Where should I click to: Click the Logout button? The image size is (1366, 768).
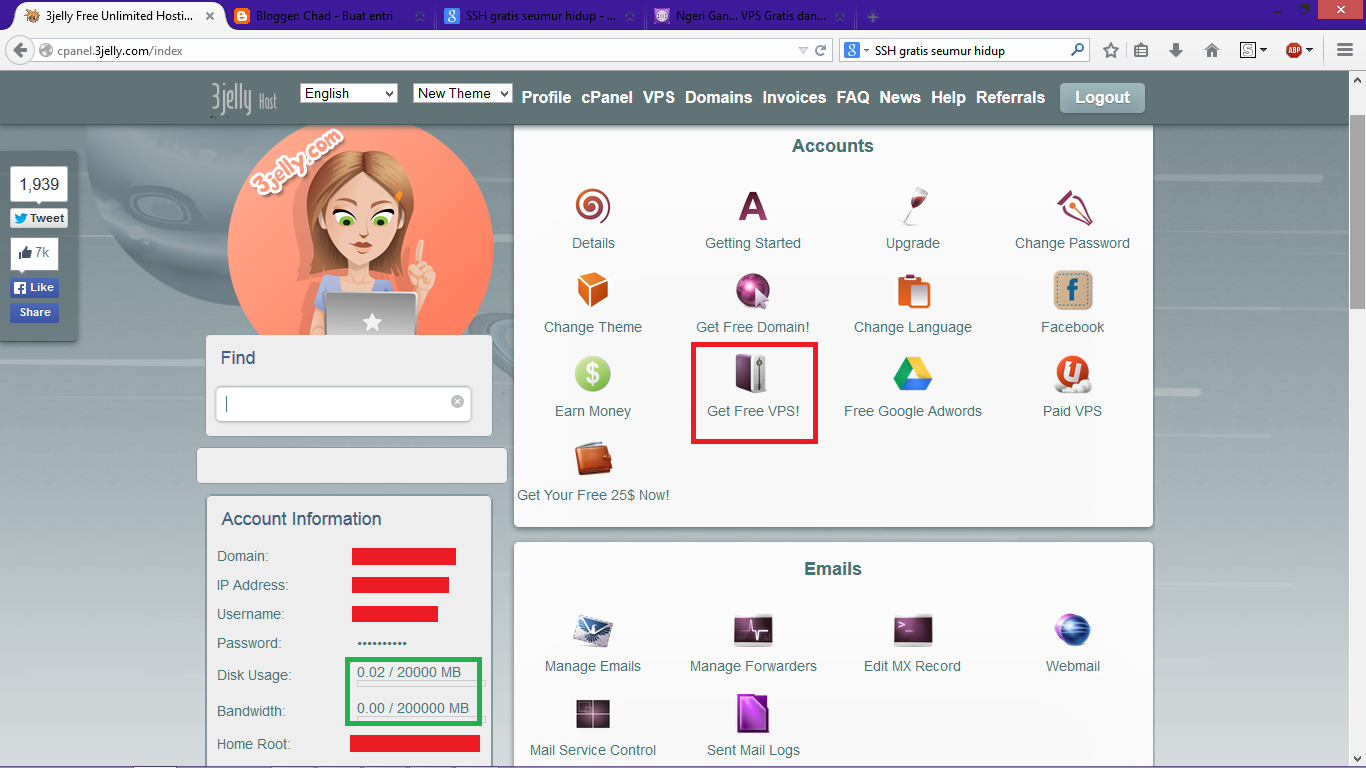click(1102, 97)
